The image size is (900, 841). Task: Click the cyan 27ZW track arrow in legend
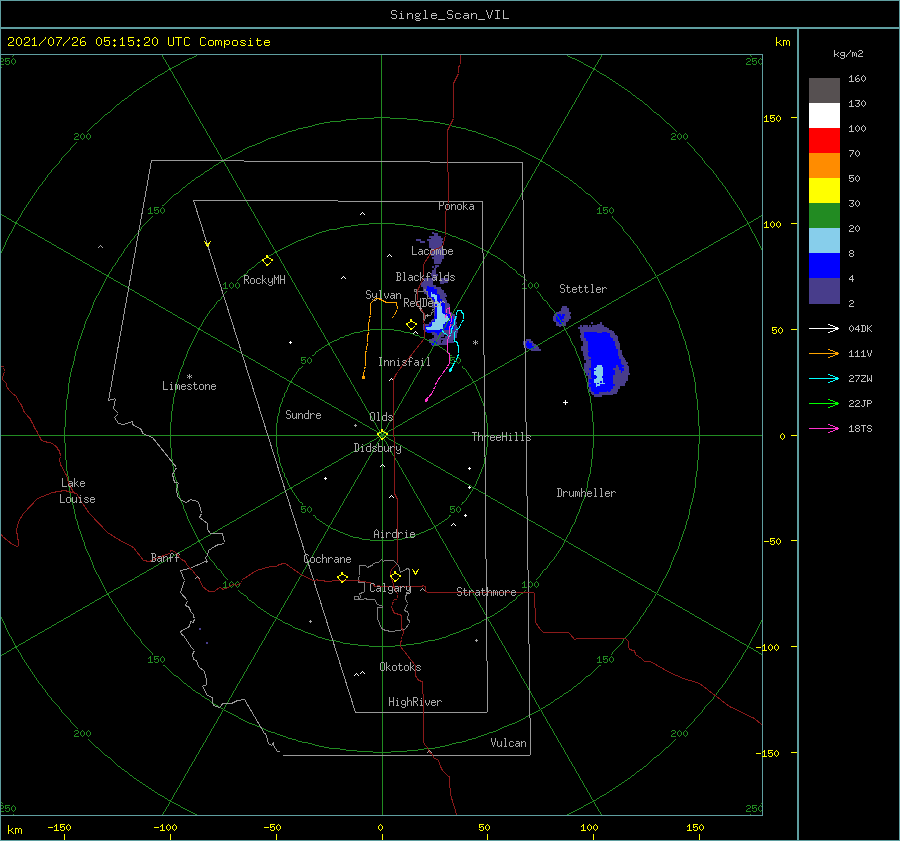[x=824, y=378]
